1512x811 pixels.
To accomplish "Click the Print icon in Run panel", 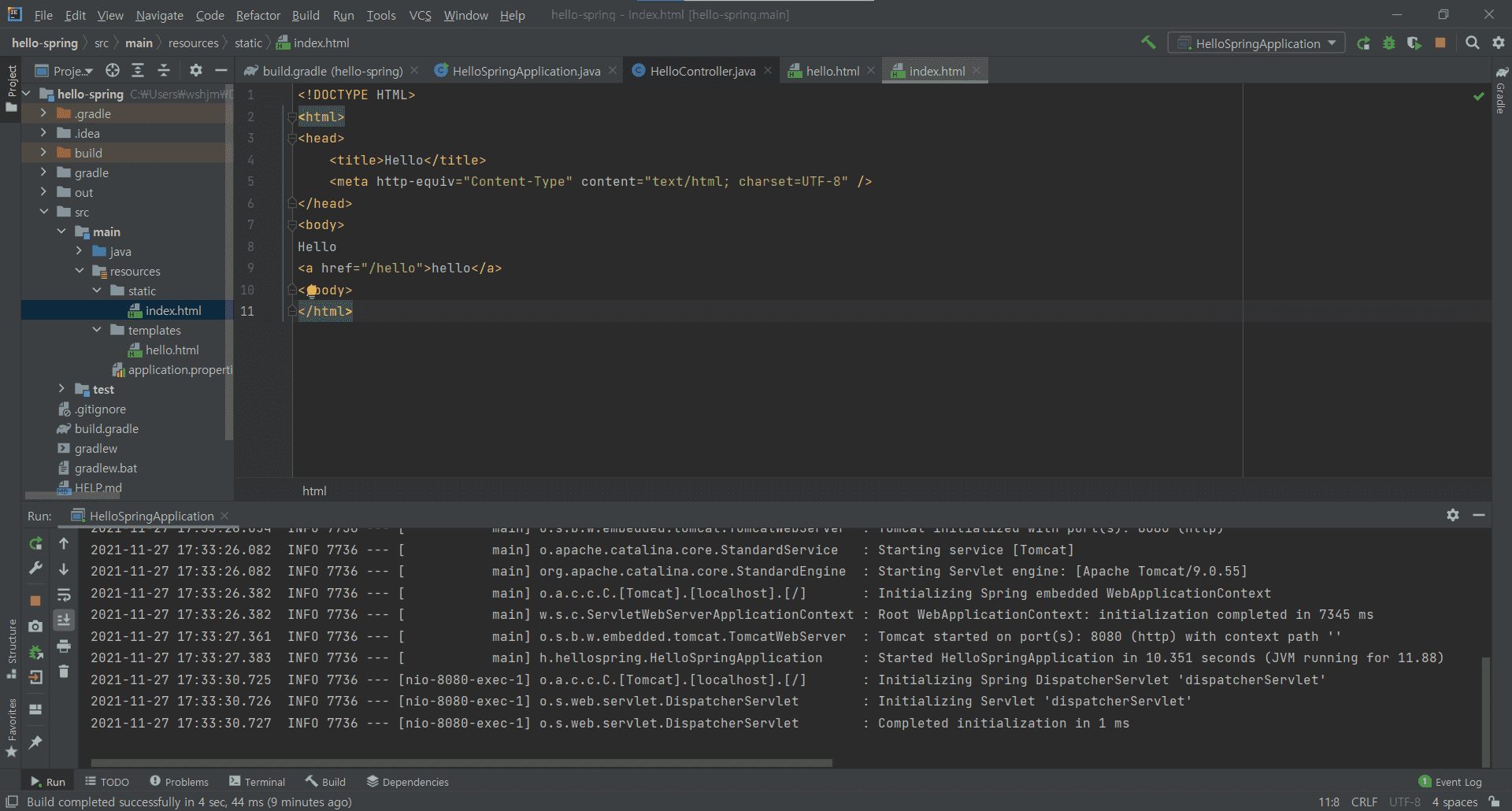I will click(x=64, y=646).
